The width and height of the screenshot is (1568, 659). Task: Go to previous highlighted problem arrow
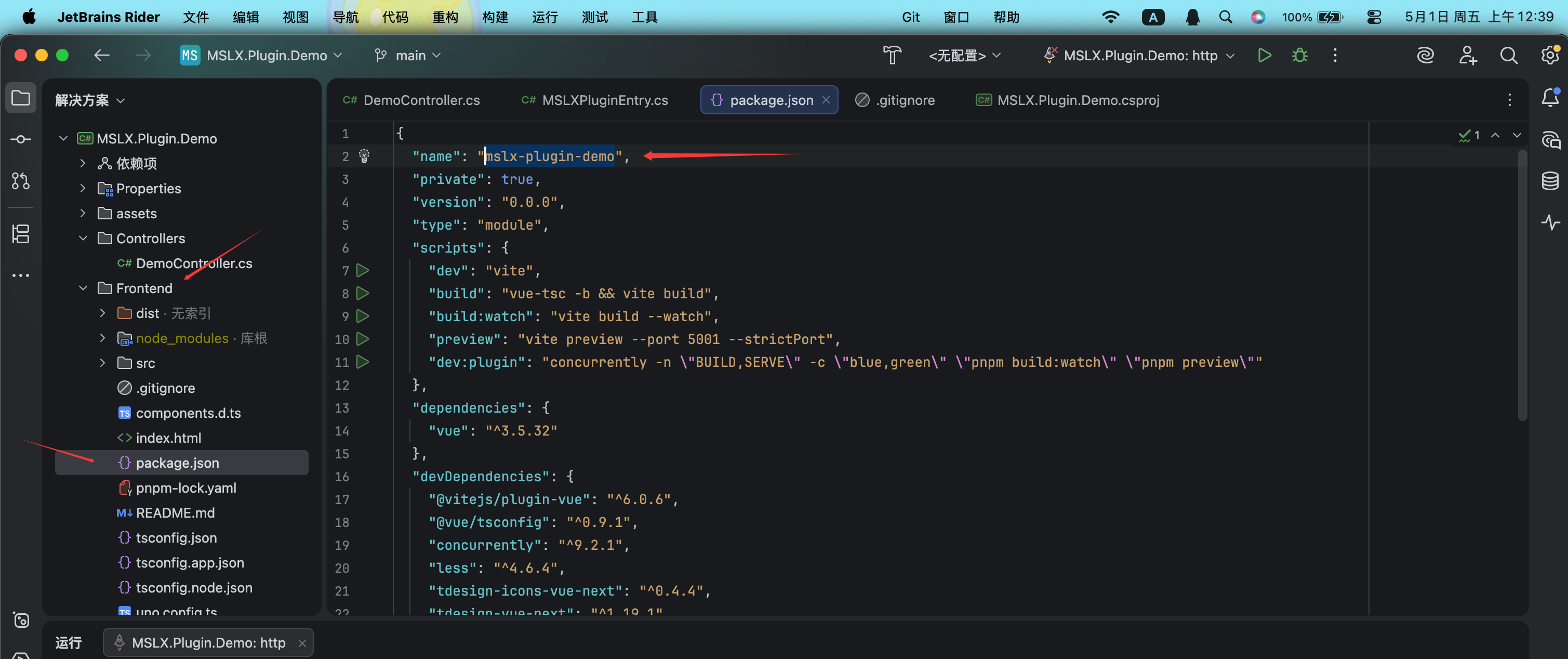pyautogui.click(x=1495, y=135)
